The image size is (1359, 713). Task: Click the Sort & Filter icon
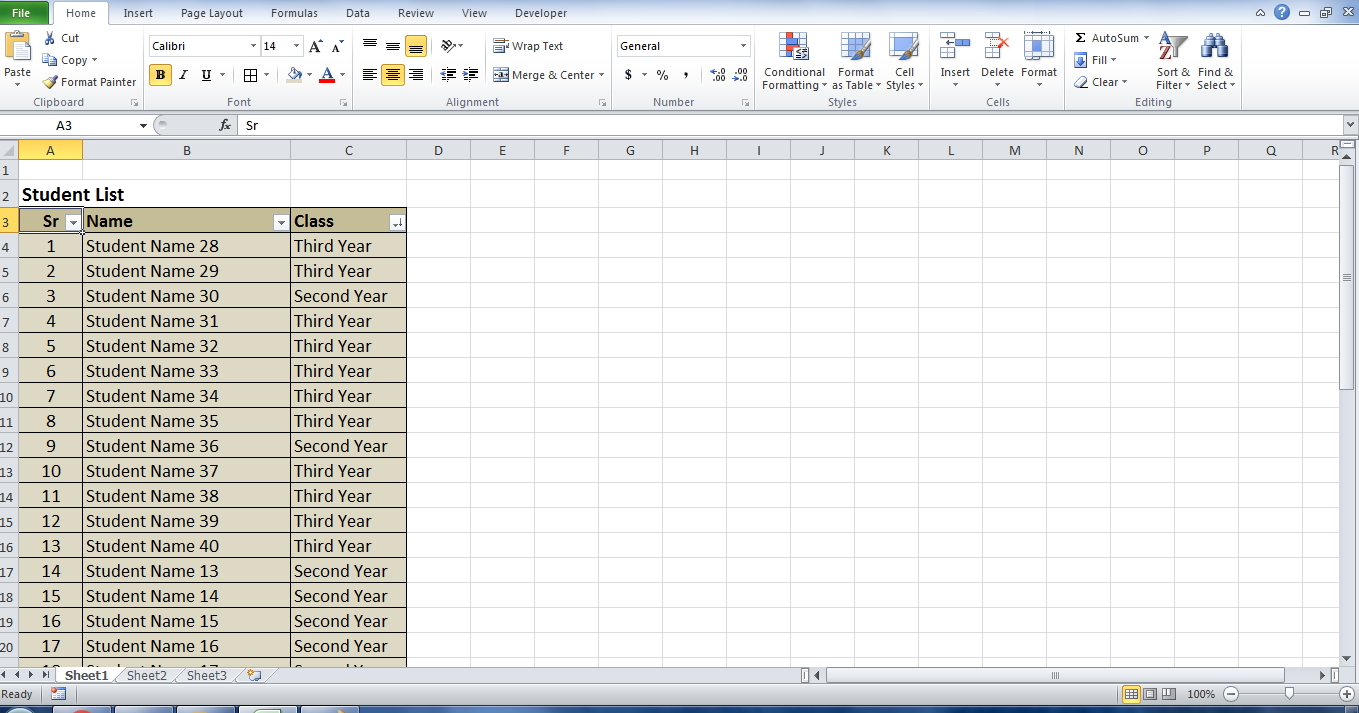click(x=1173, y=46)
